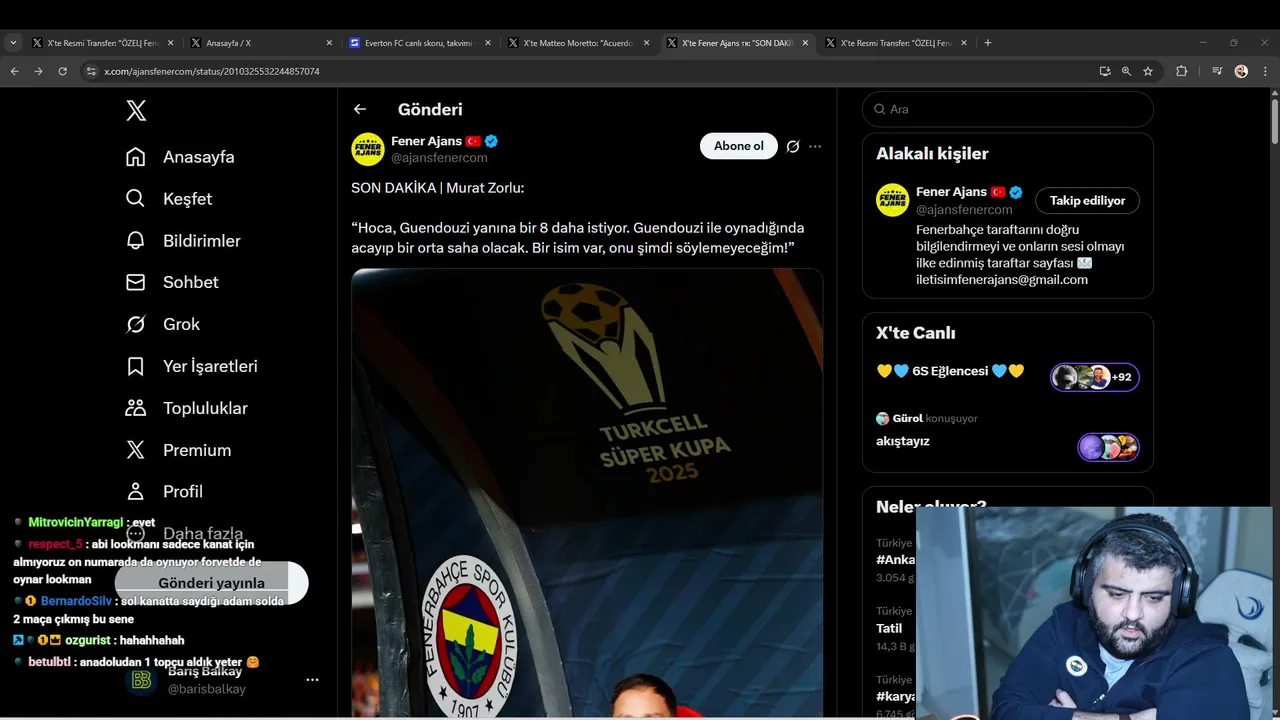
Task: Open Bildirimler menu label
Action: [x=202, y=241]
